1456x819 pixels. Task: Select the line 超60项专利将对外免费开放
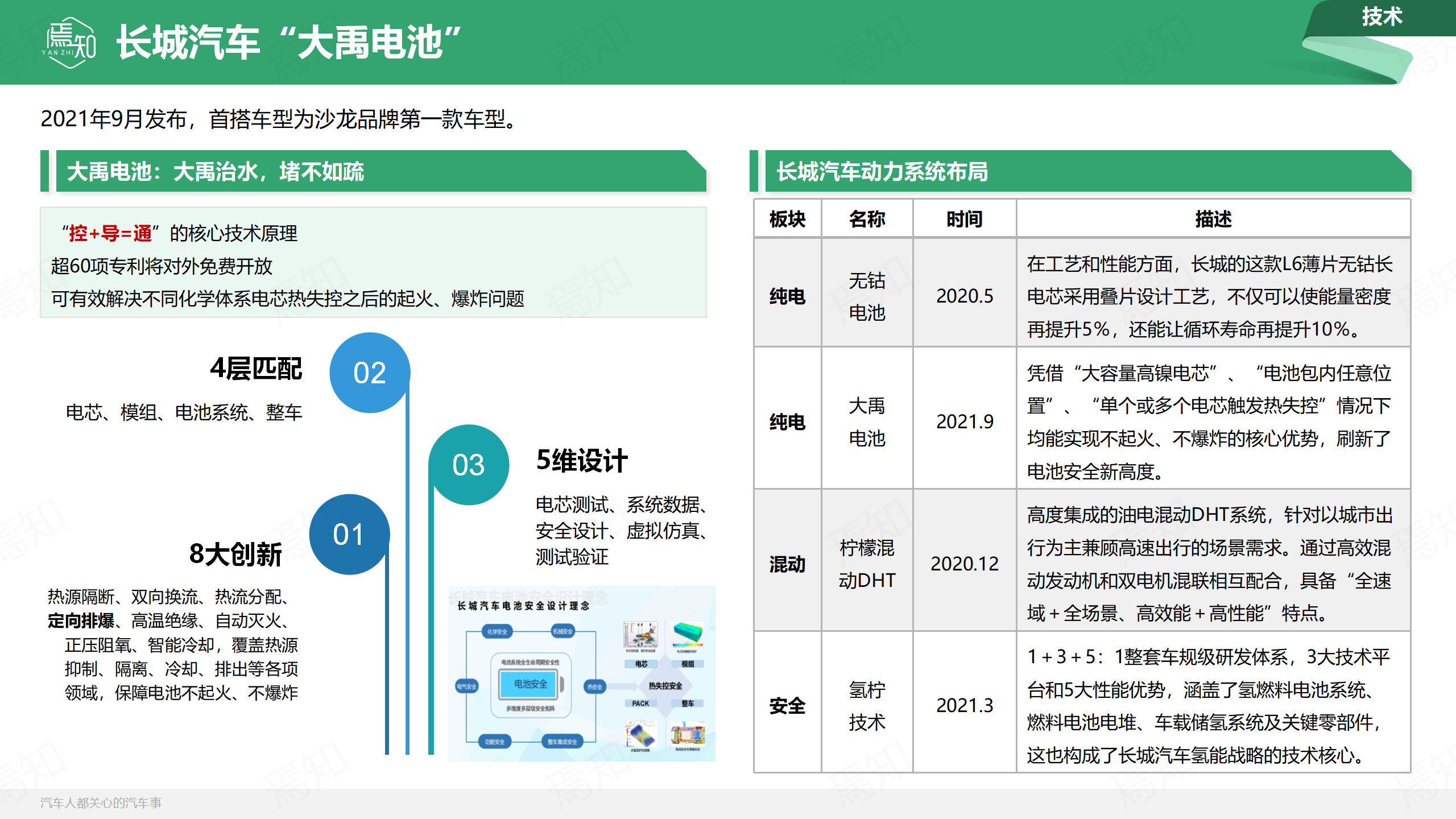point(162,266)
